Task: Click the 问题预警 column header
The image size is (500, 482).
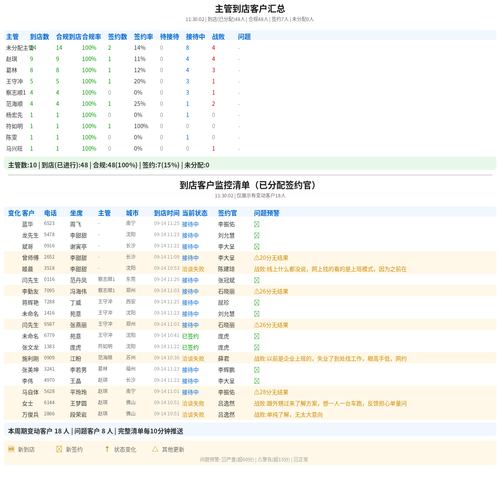Action: coord(267,213)
